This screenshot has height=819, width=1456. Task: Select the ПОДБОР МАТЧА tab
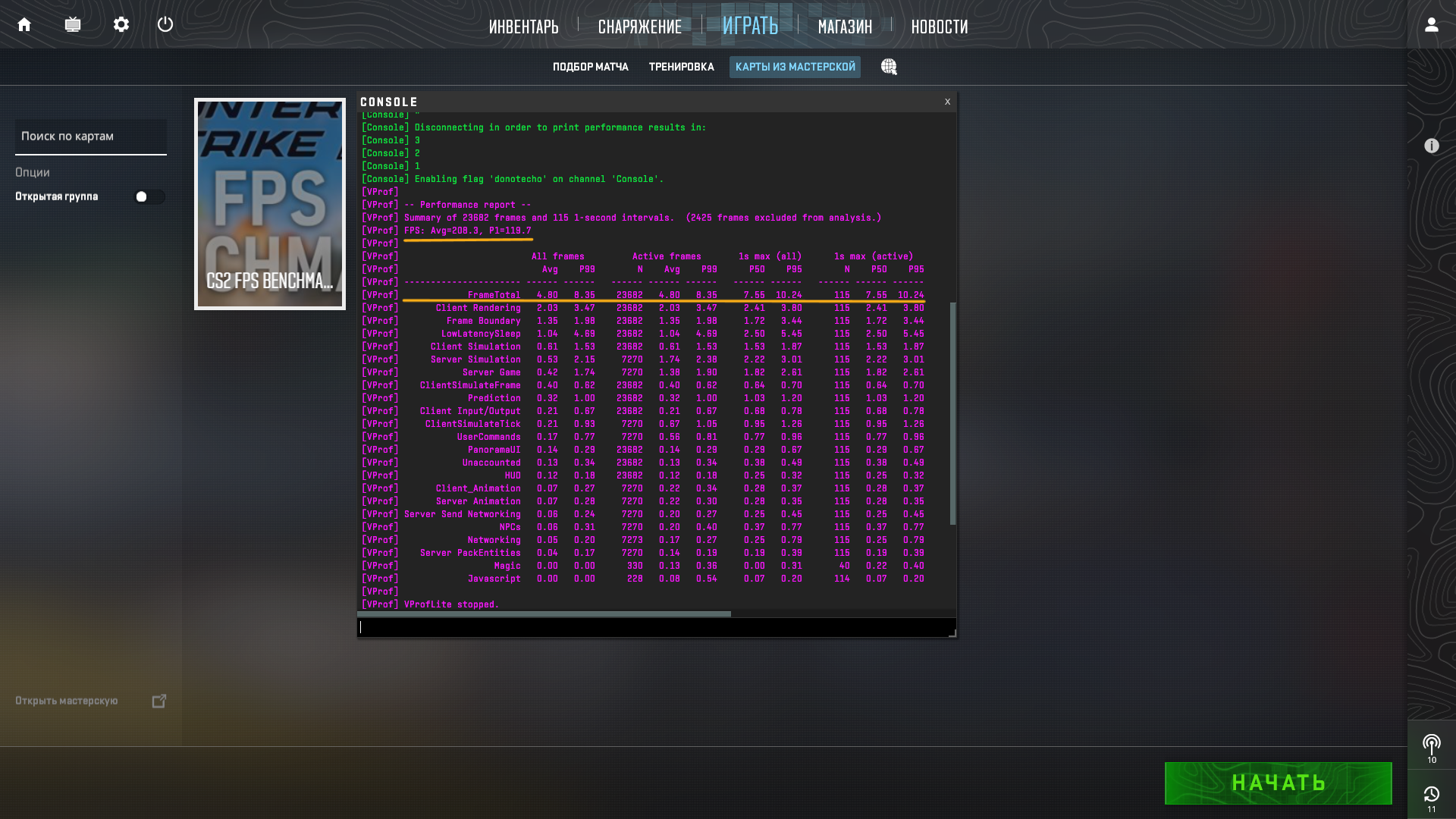590,67
